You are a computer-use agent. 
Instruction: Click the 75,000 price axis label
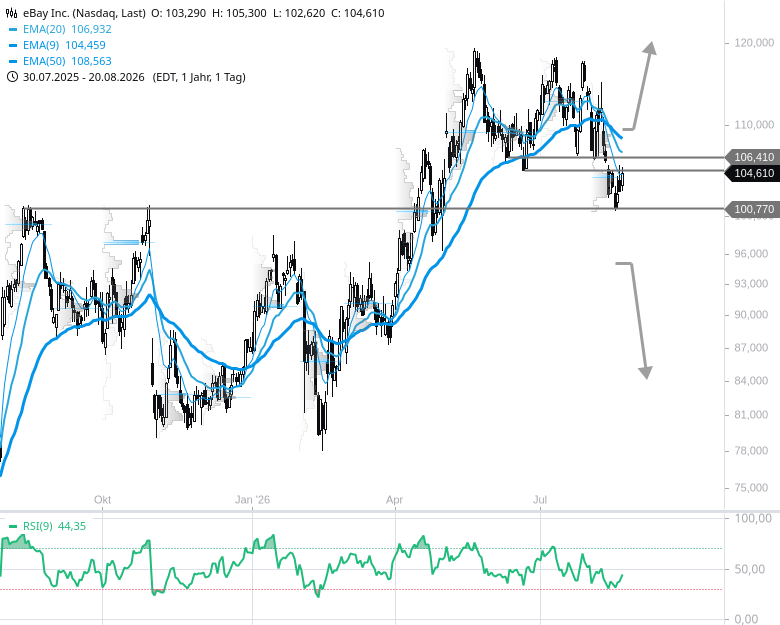pyautogui.click(x=751, y=488)
